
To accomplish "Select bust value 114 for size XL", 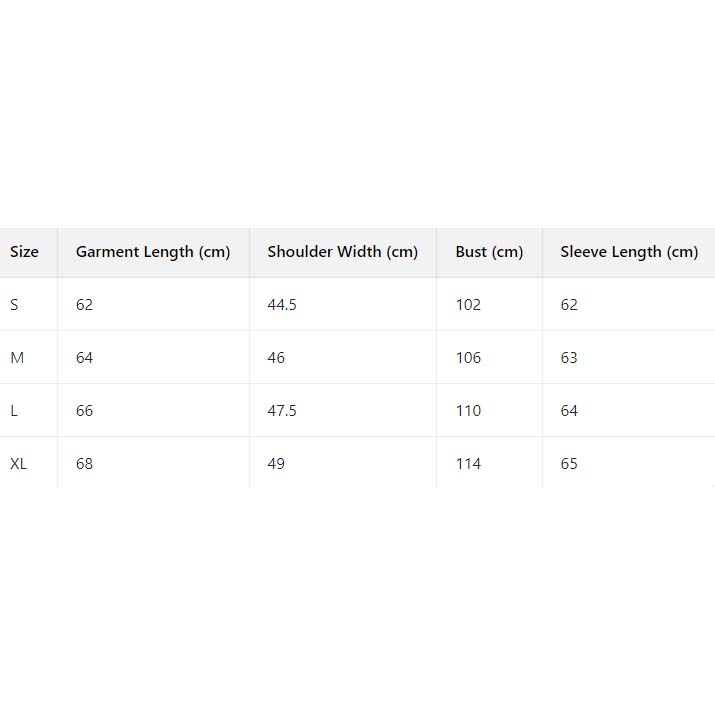I will (x=468, y=464).
